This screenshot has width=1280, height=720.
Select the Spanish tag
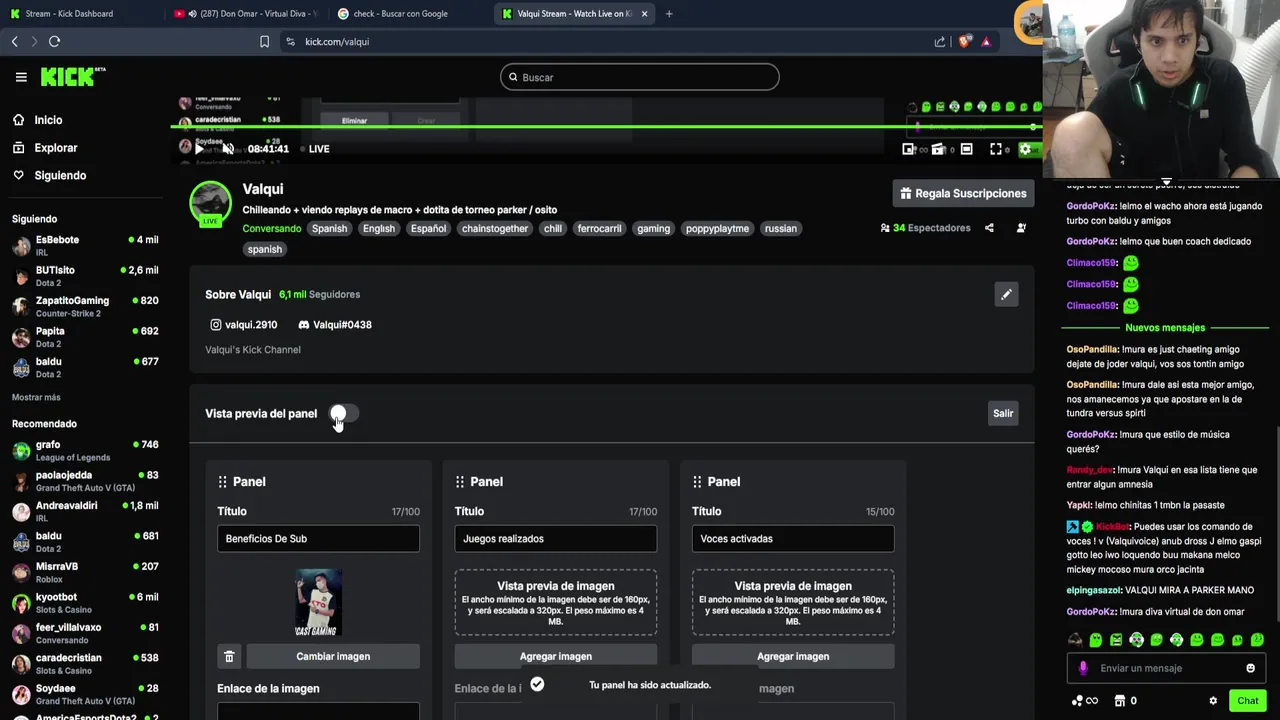click(x=329, y=229)
